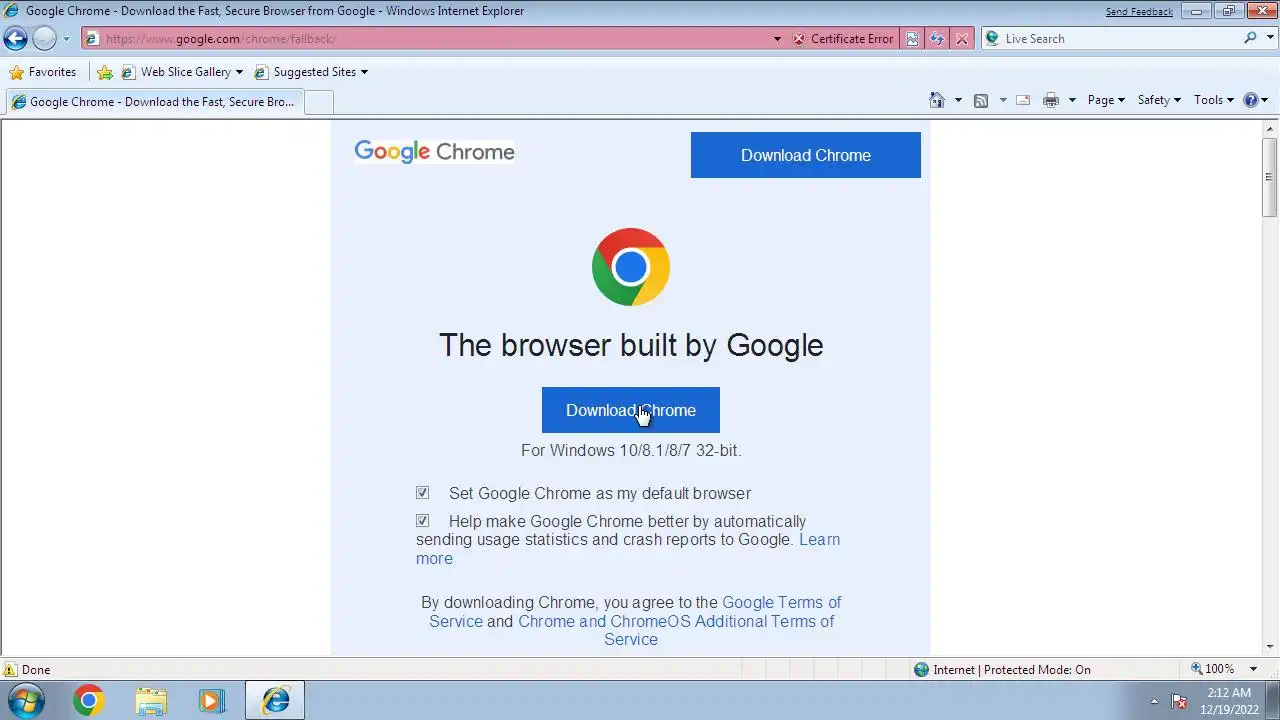The height and width of the screenshot is (720, 1280).
Task: Click the Print icon
Action: tap(1051, 100)
